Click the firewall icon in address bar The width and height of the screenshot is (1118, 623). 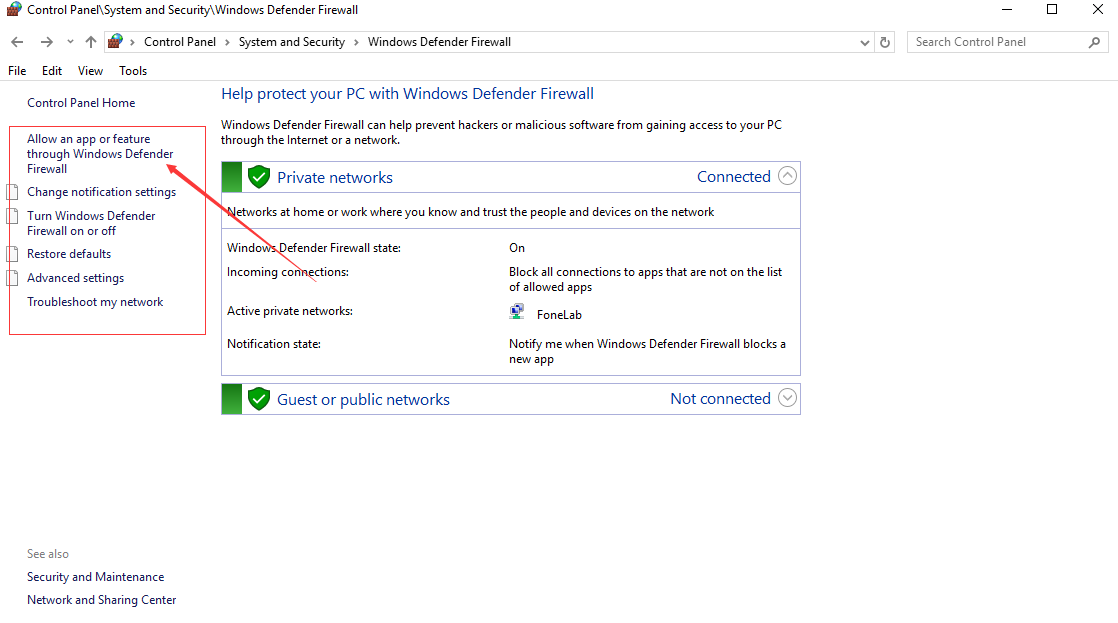(116, 41)
